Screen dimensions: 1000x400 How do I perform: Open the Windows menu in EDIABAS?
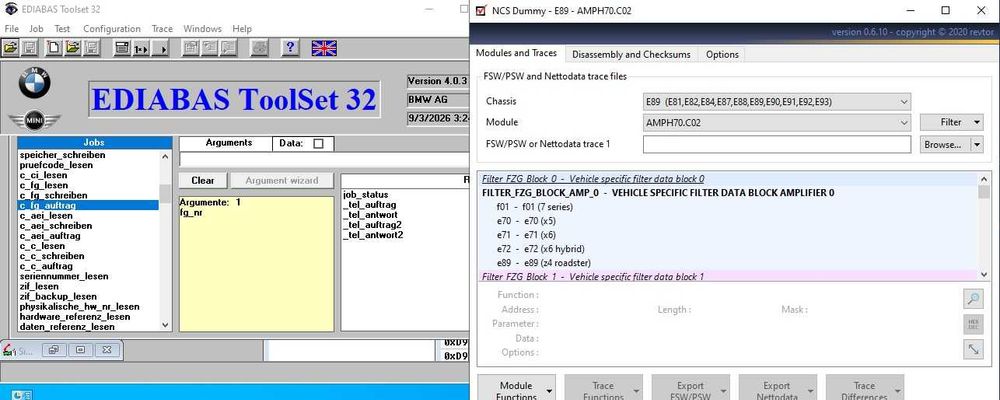point(202,29)
